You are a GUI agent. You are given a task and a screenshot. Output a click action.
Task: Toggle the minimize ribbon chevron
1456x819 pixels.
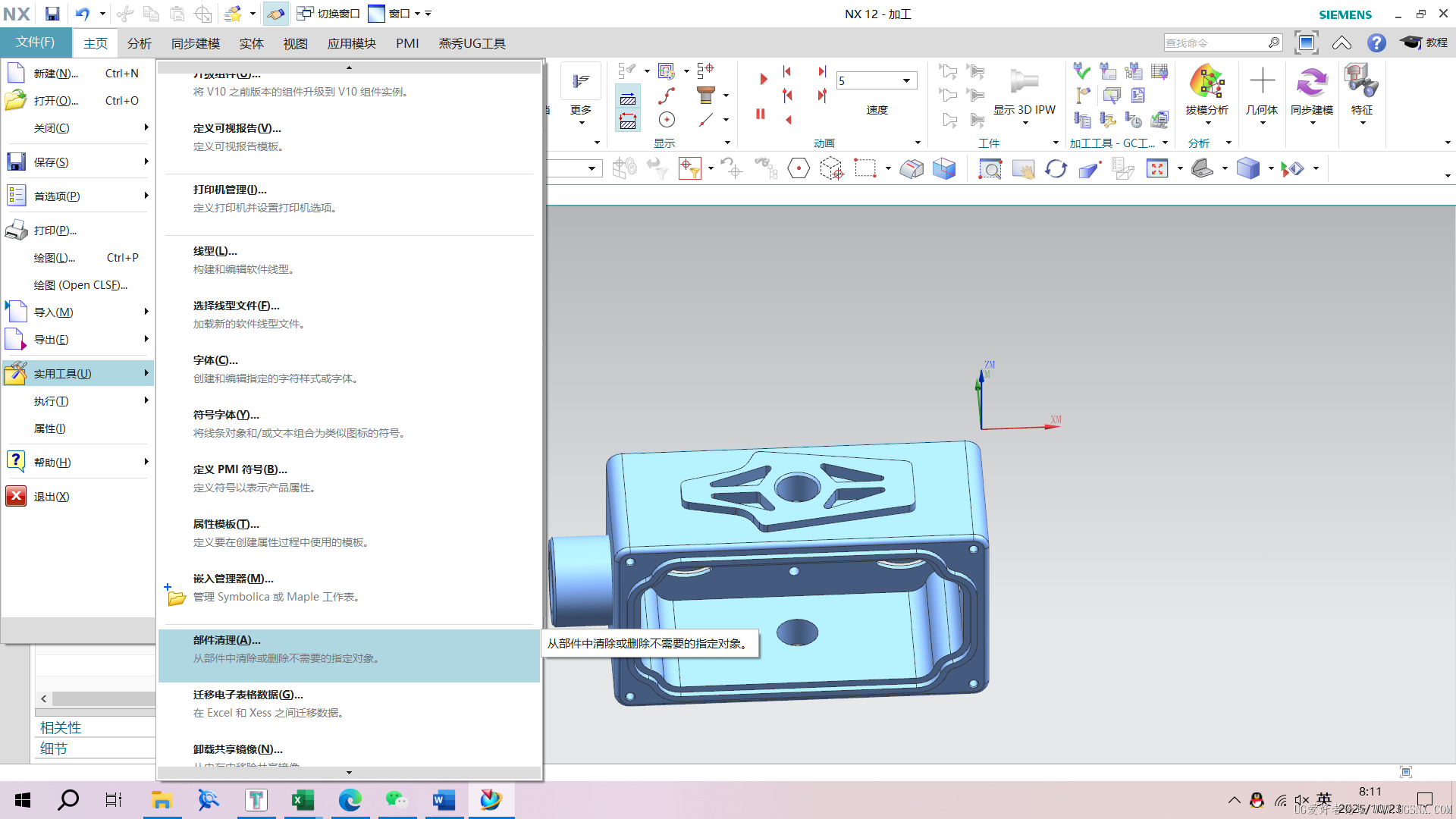(x=1341, y=43)
